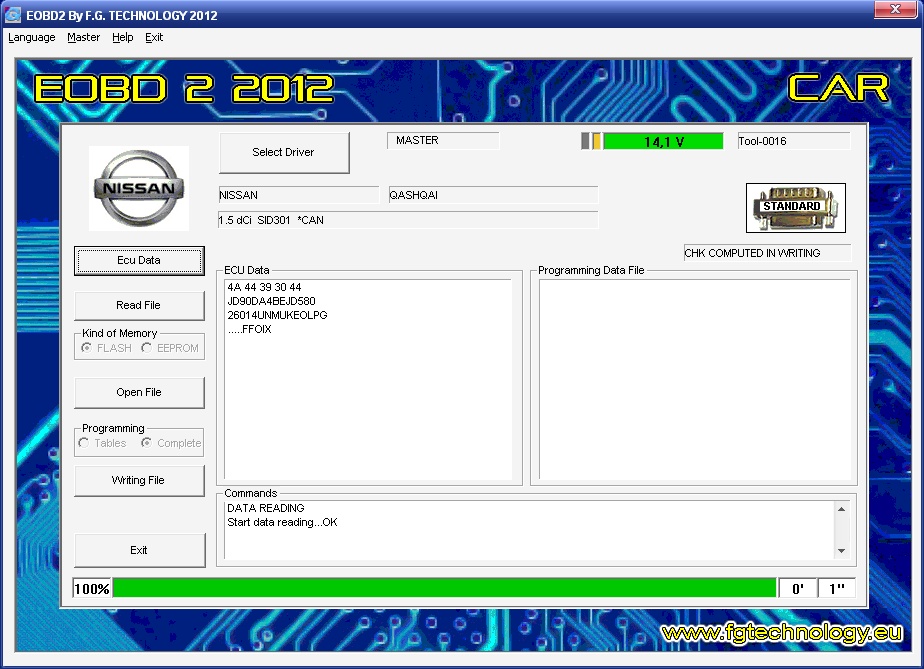Viewport: 924px width, 669px height.
Task: Click the 1'' seconds timer box
Action: click(837, 589)
